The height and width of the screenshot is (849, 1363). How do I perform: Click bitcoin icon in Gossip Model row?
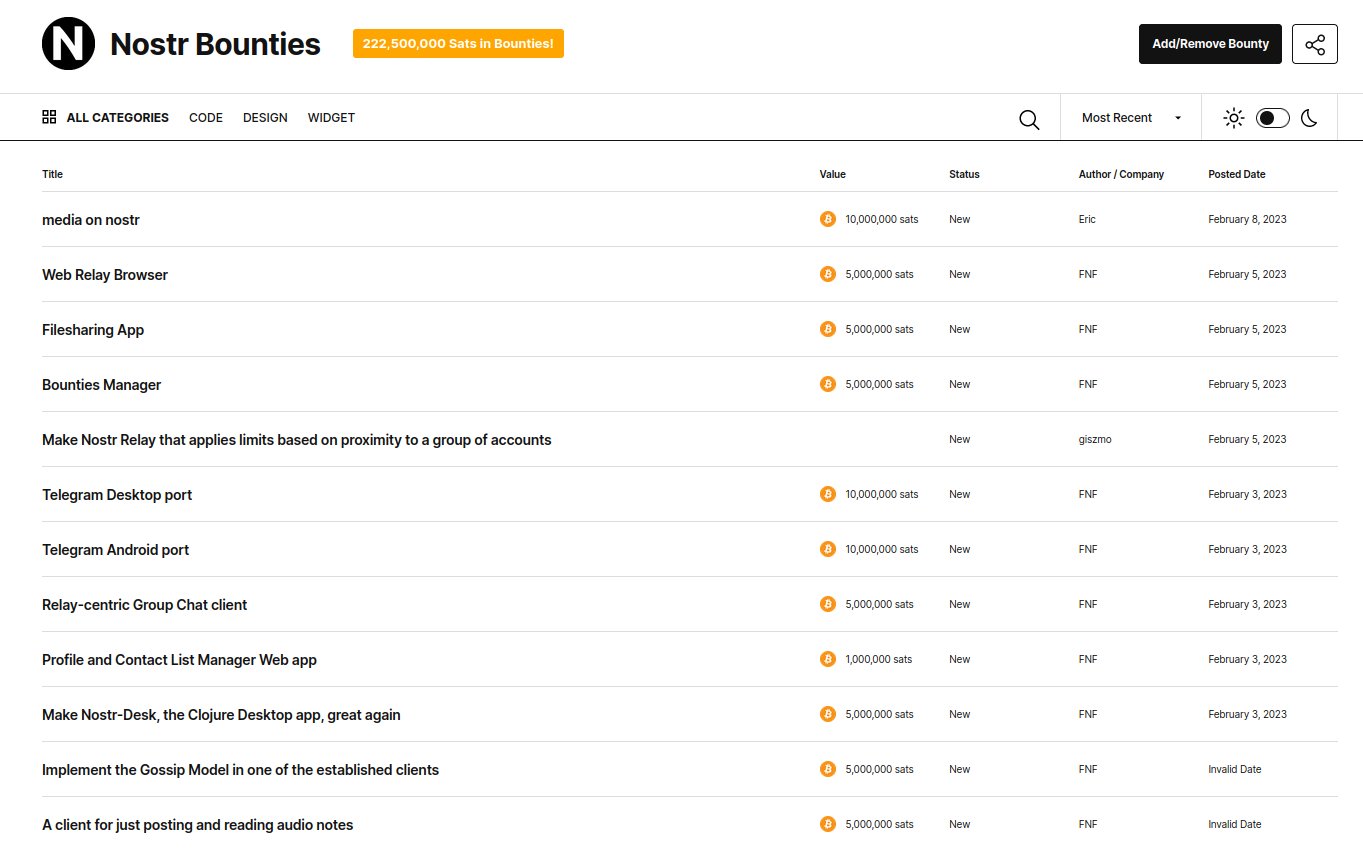(828, 769)
